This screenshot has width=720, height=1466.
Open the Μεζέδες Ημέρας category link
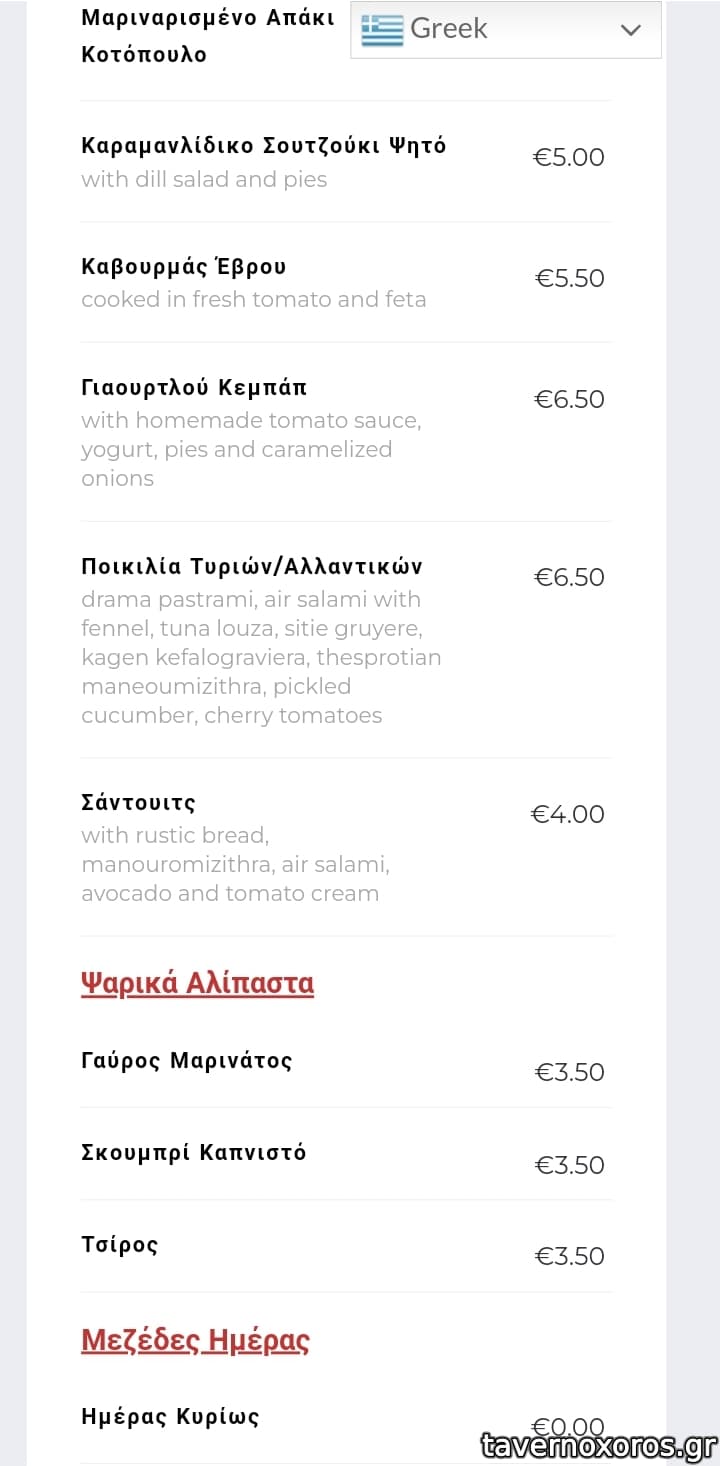195,1340
